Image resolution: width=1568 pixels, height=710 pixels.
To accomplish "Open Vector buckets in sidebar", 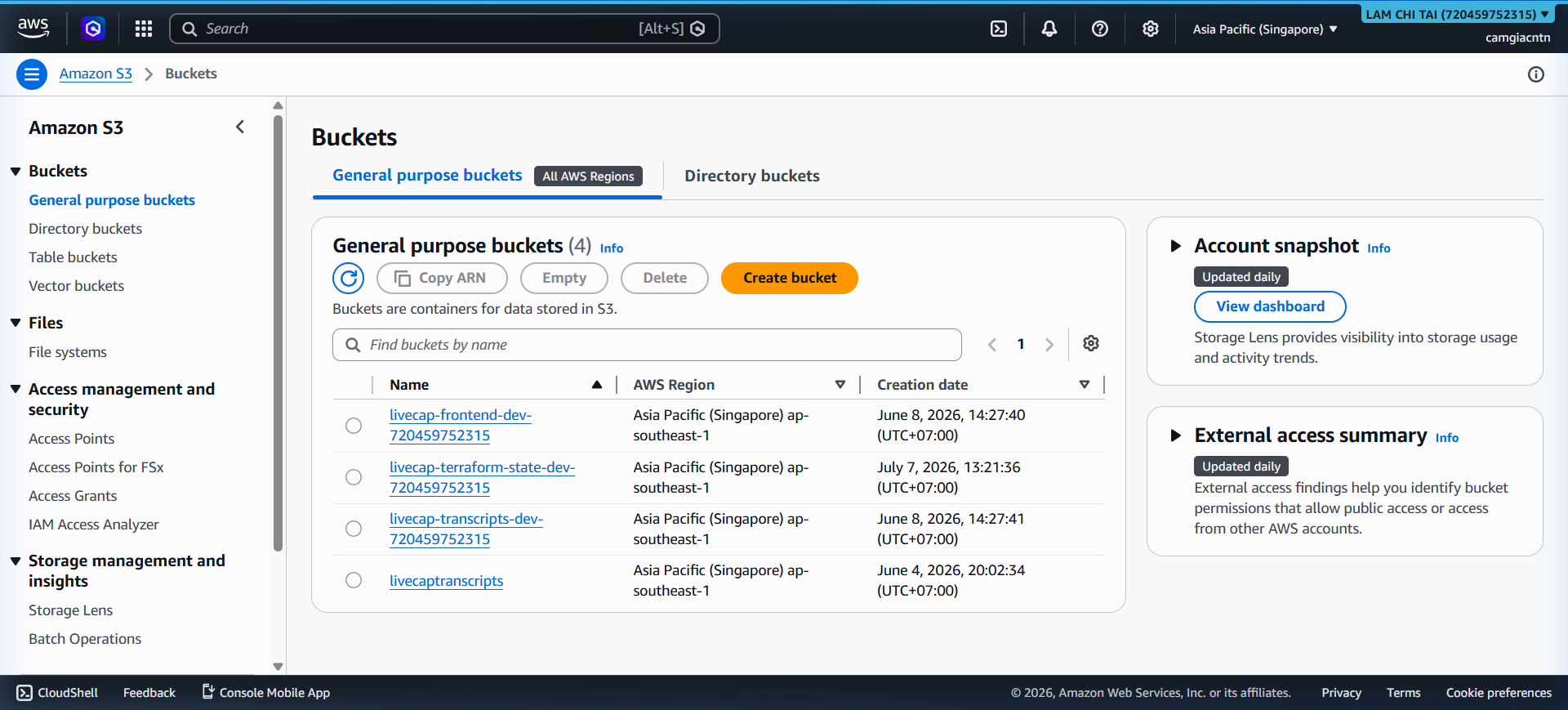I will click(76, 286).
